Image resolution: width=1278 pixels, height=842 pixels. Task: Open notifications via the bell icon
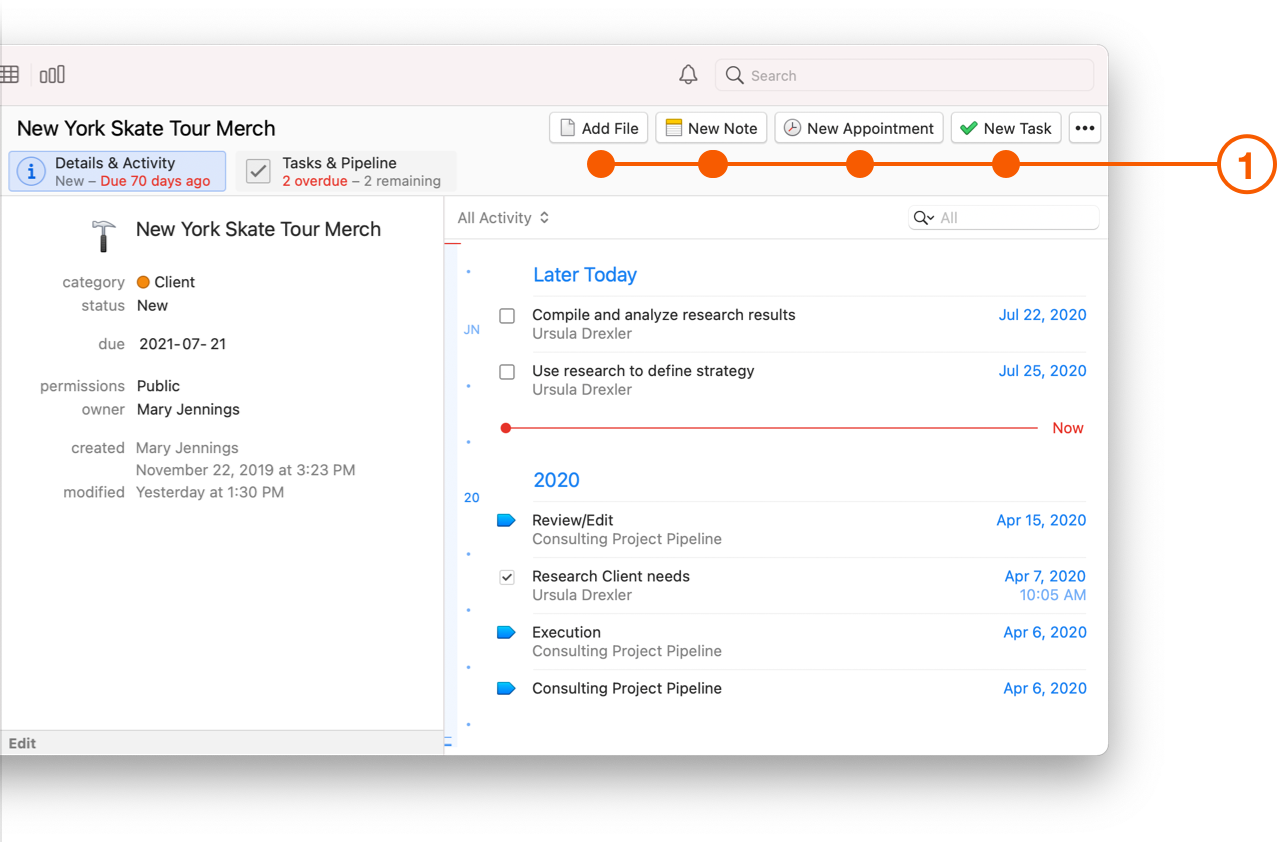click(688, 74)
